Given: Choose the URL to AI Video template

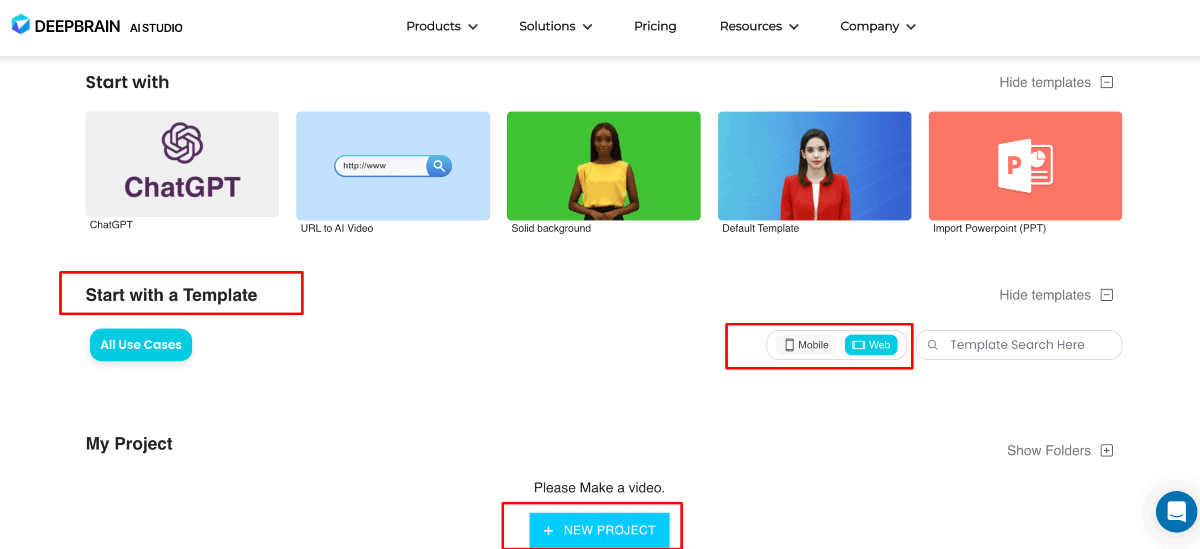Looking at the screenshot, I should pyautogui.click(x=393, y=164).
